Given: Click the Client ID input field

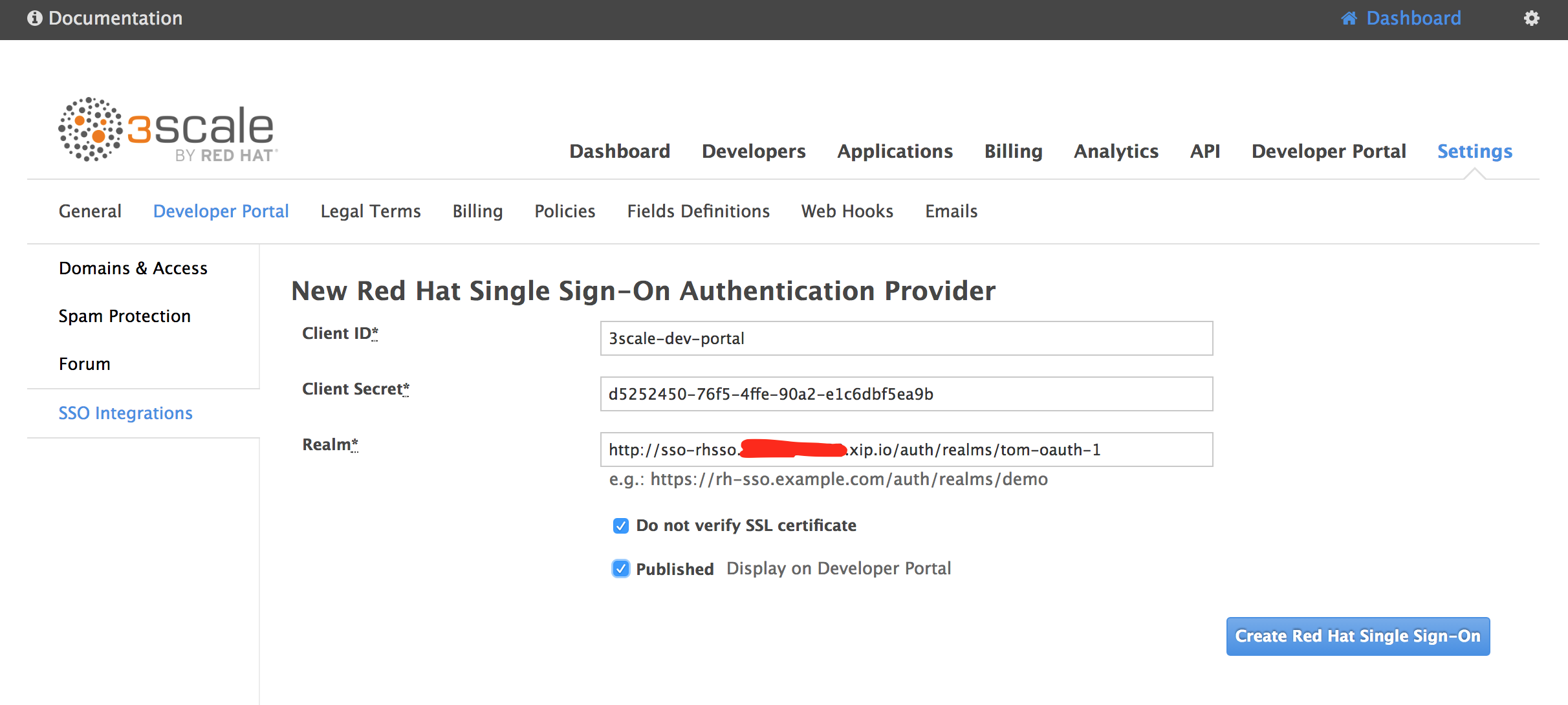Looking at the screenshot, I should tap(906, 338).
